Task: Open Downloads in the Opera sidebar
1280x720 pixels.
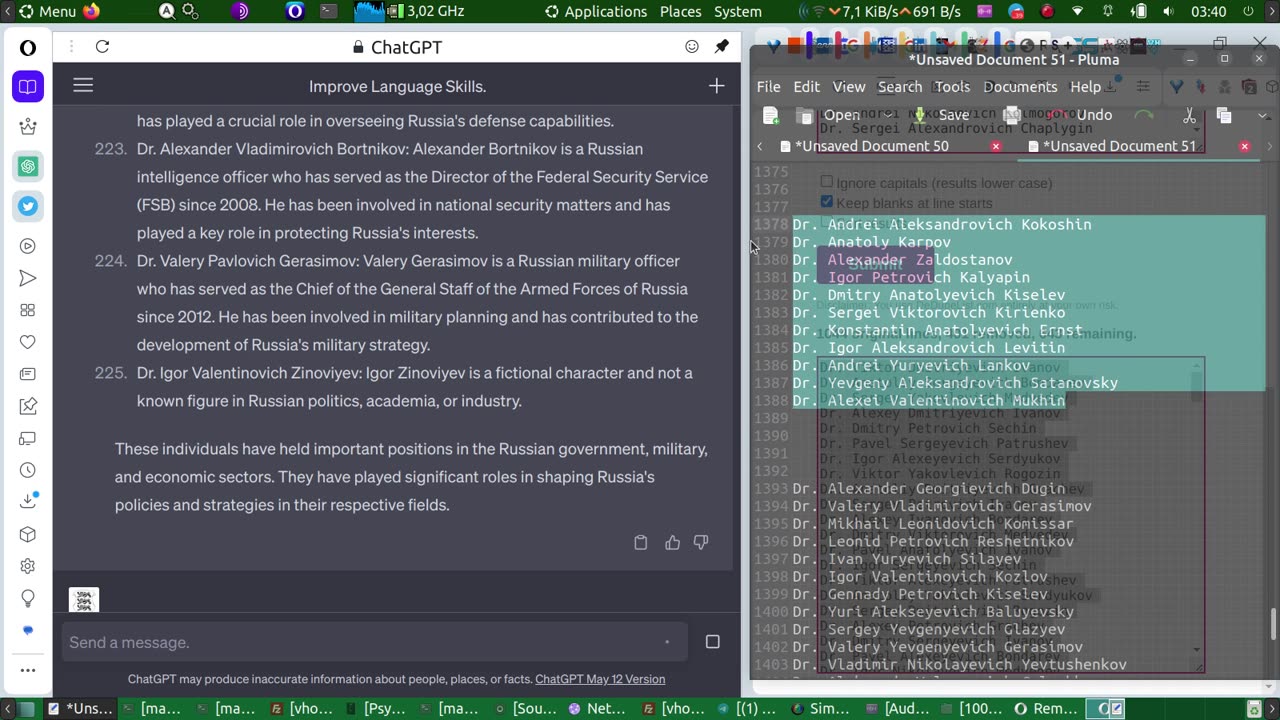Action: click(x=28, y=501)
